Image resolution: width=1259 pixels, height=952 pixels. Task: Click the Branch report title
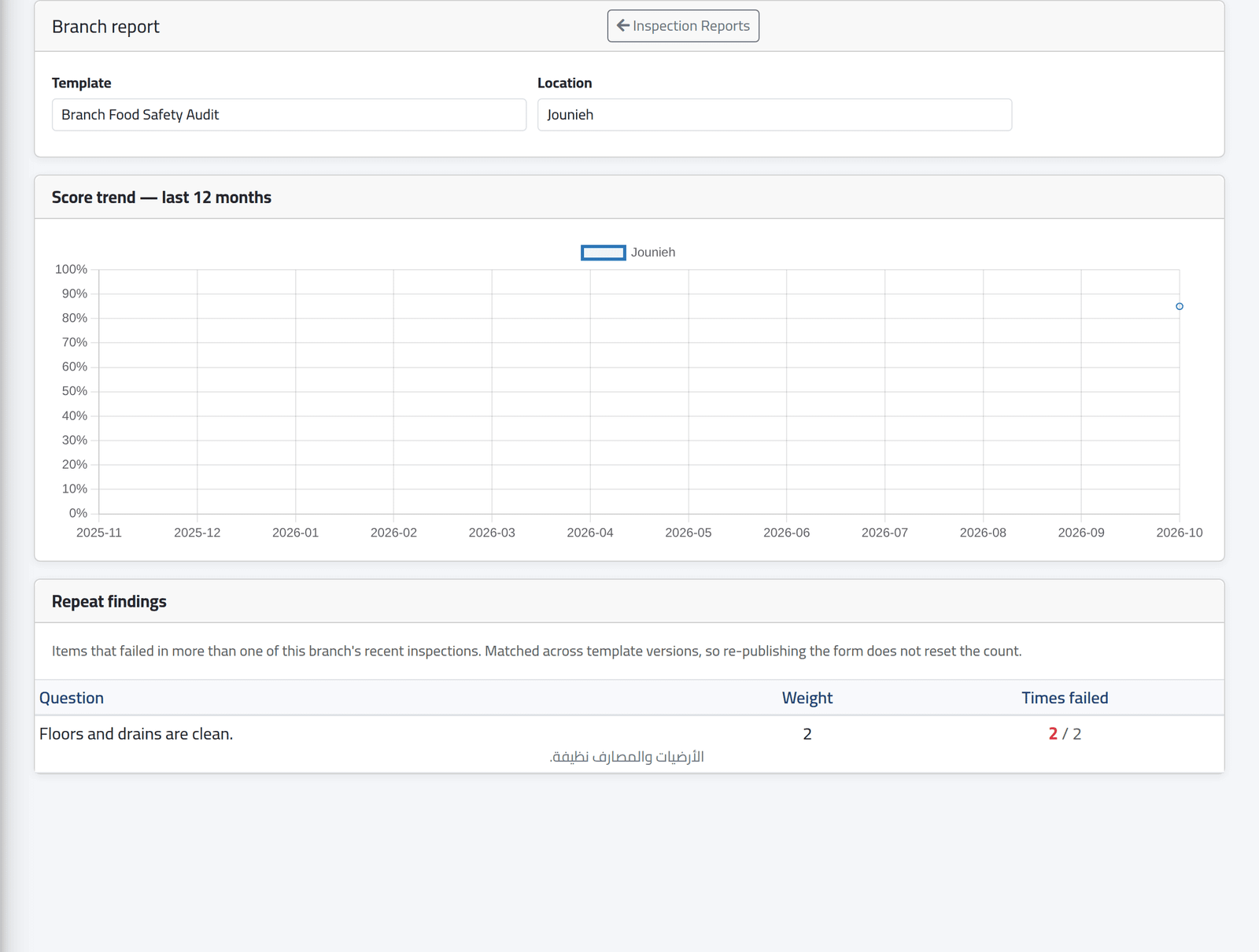[105, 27]
